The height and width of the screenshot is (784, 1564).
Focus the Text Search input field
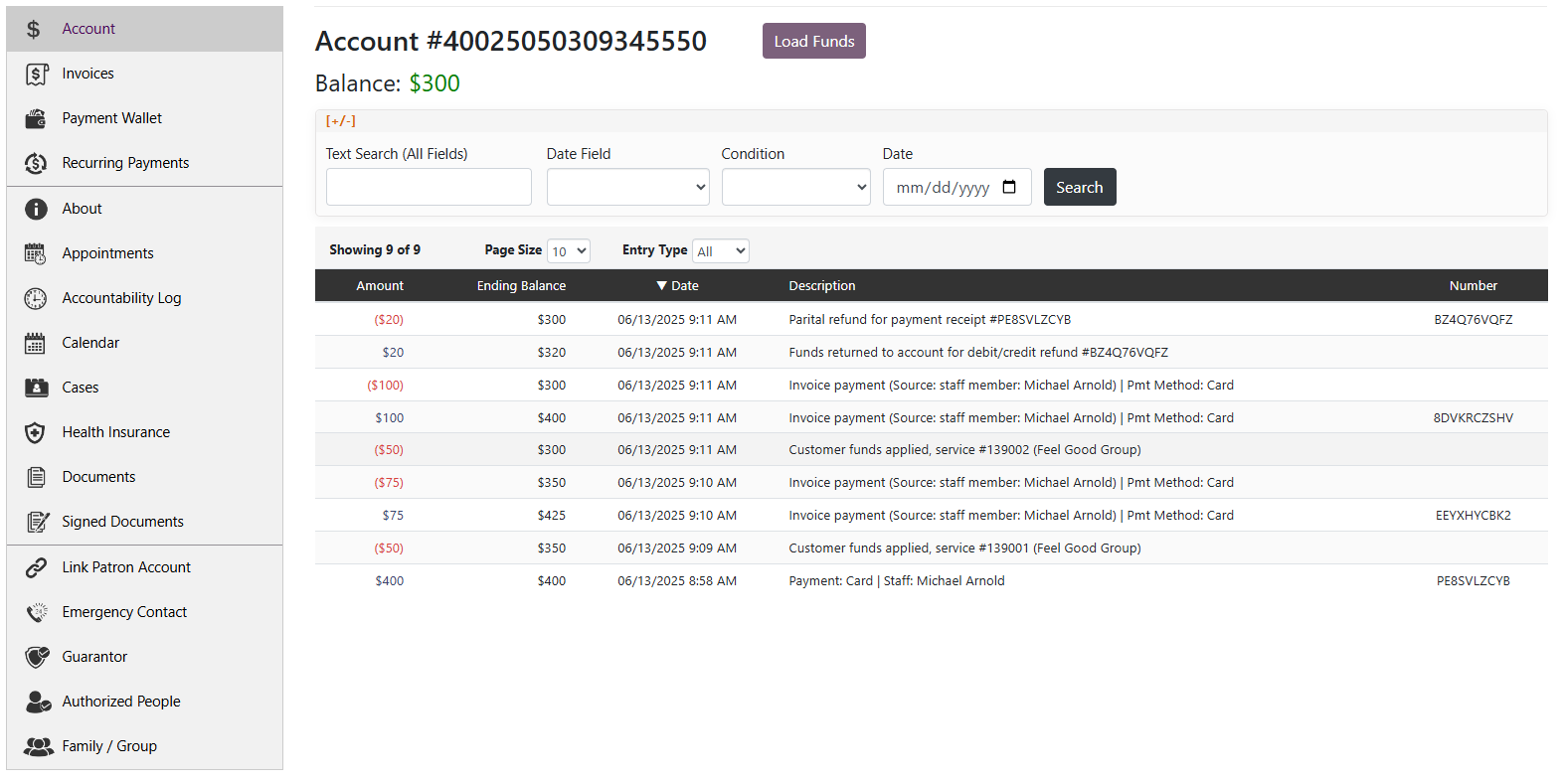coord(429,187)
